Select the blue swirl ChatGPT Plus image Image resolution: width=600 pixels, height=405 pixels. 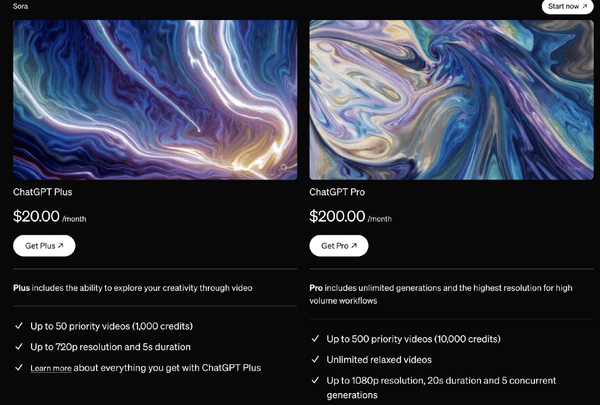pos(155,100)
